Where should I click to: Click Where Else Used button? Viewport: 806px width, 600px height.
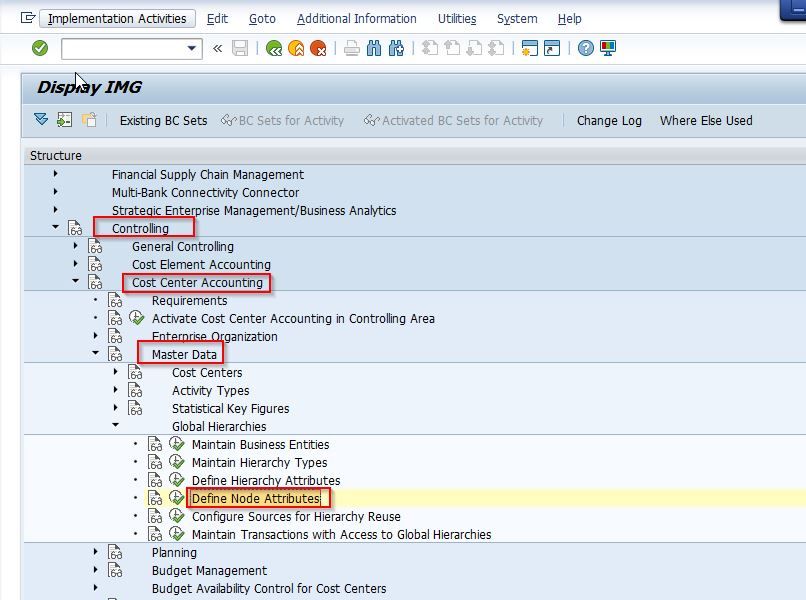(706, 120)
